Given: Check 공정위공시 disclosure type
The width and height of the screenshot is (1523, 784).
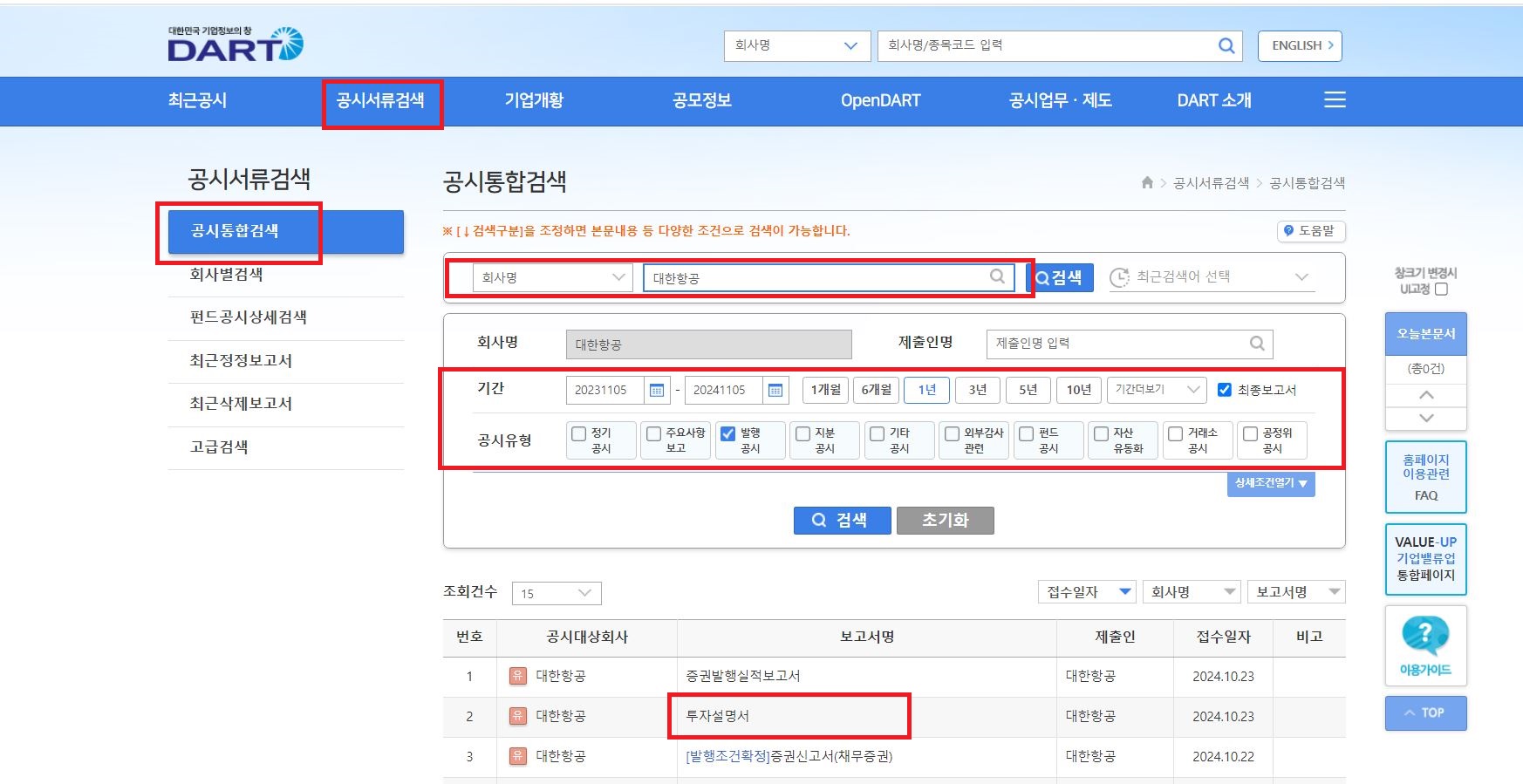Looking at the screenshot, I should pos(1250,433).
